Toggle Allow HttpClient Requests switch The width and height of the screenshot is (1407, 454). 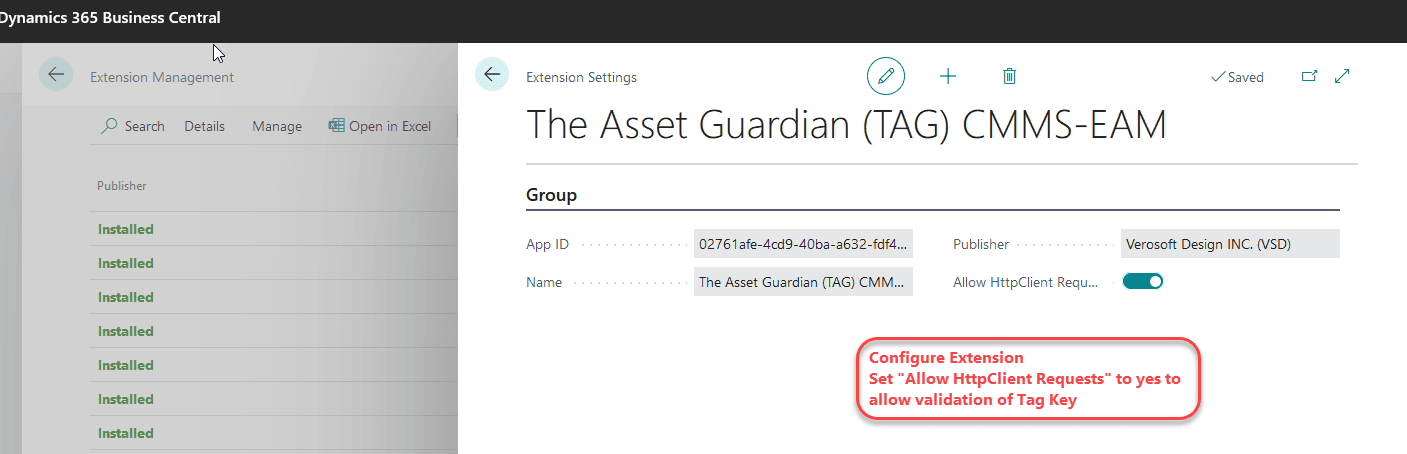1143,282
